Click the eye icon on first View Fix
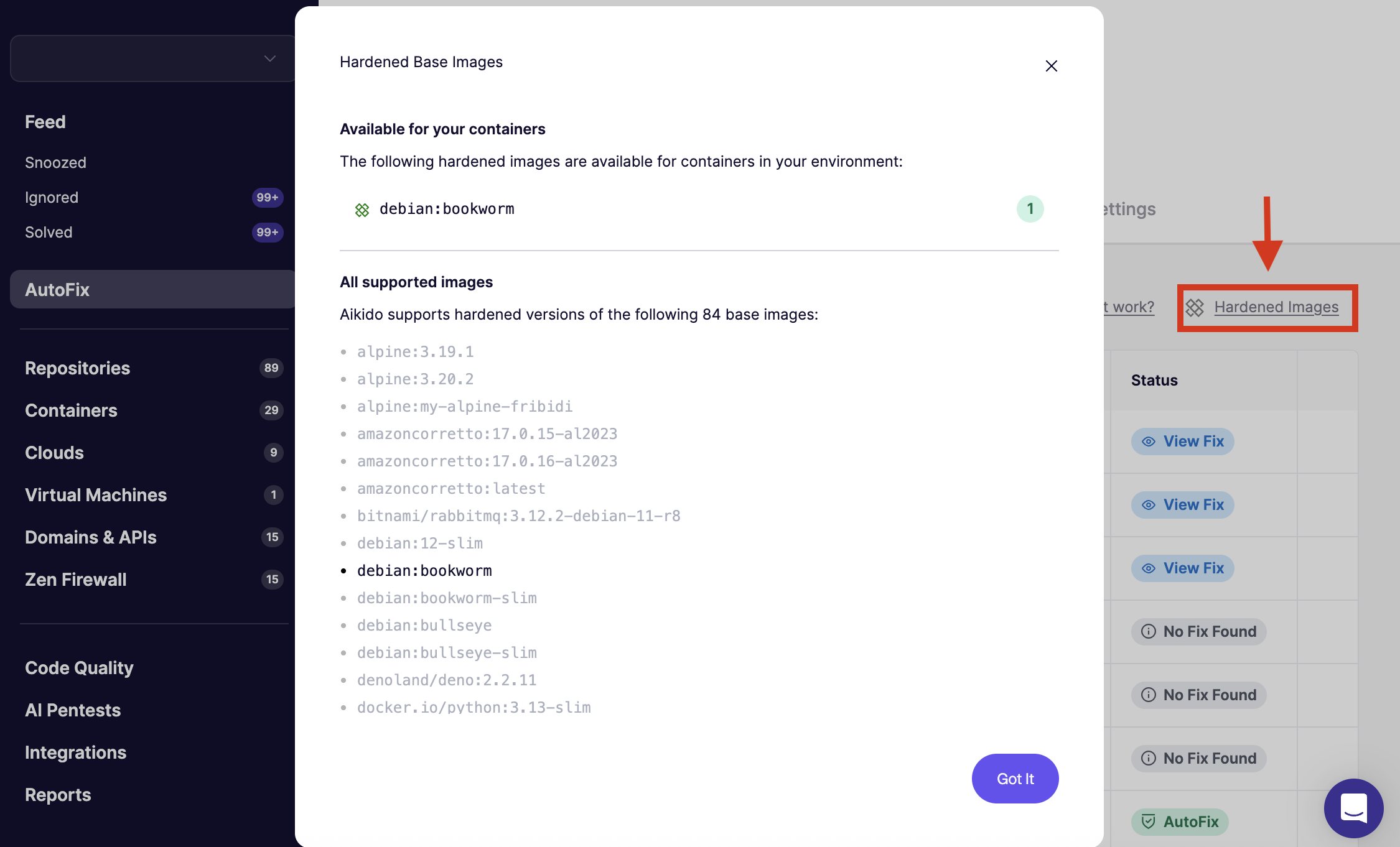1400x847 pixels. [x=1149, y=442]
